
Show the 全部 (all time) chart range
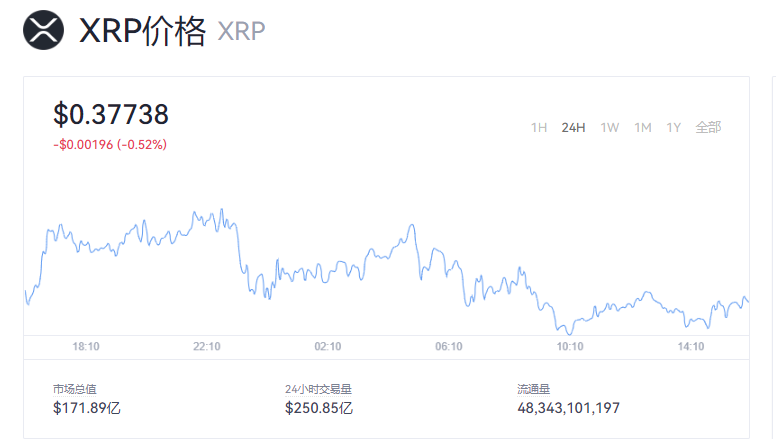(708, 128)
